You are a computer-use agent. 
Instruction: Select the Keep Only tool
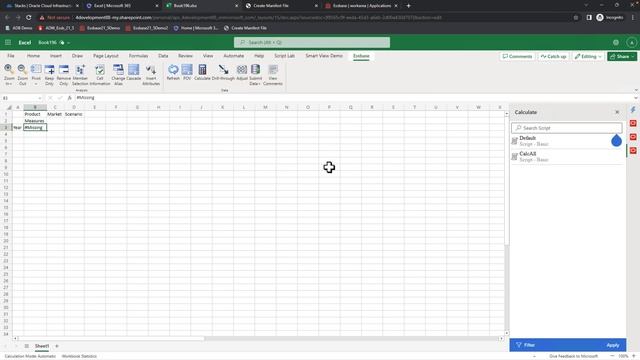pos(49,74)
